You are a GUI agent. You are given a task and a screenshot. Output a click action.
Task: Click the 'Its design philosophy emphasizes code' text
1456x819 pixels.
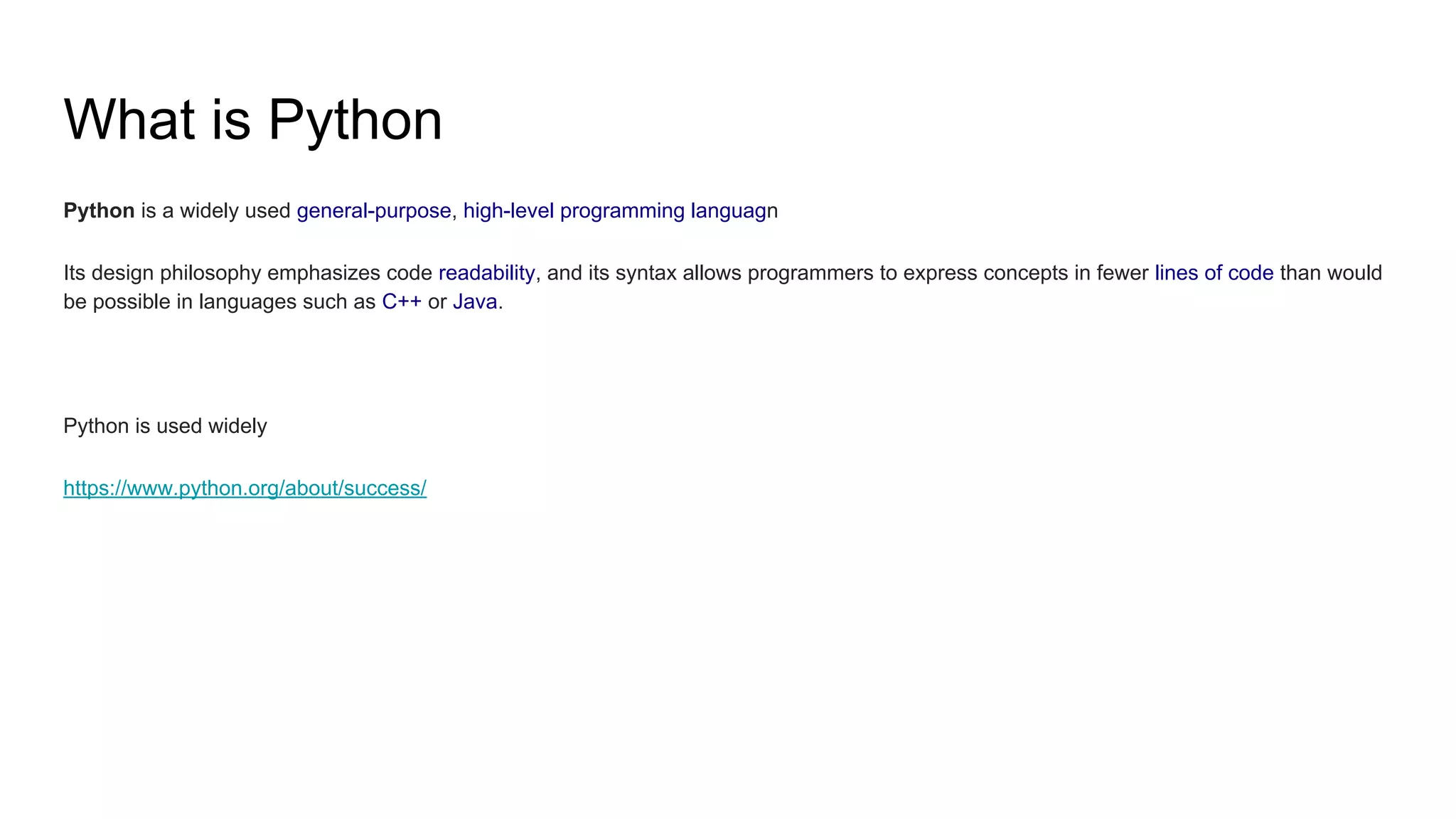click(x=248, y=272)
